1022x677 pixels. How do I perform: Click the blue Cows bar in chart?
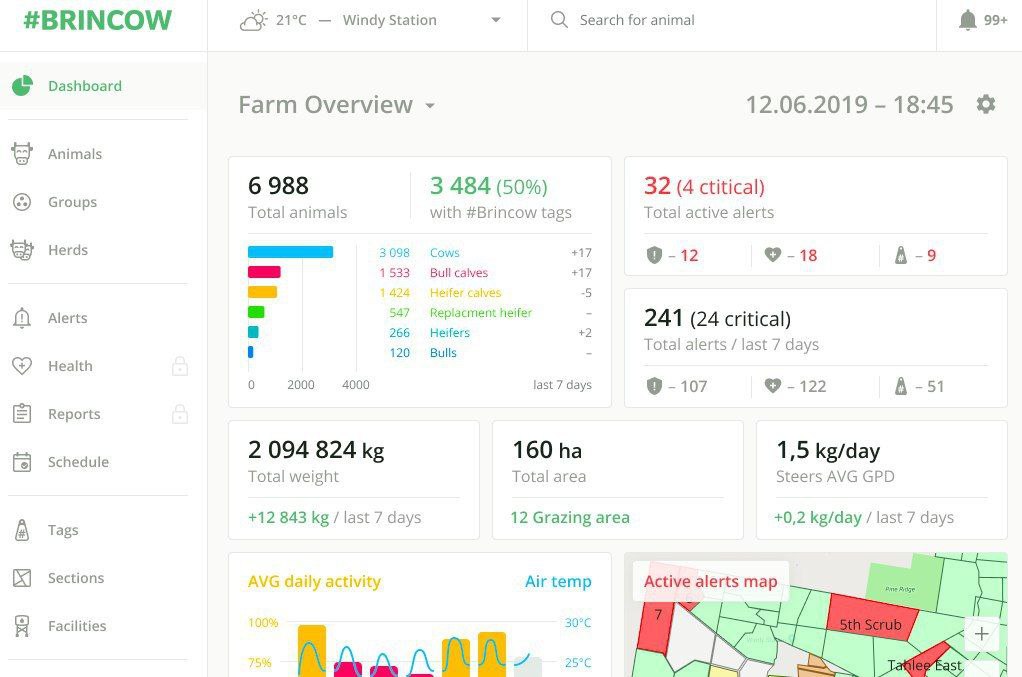pos(291,252)
